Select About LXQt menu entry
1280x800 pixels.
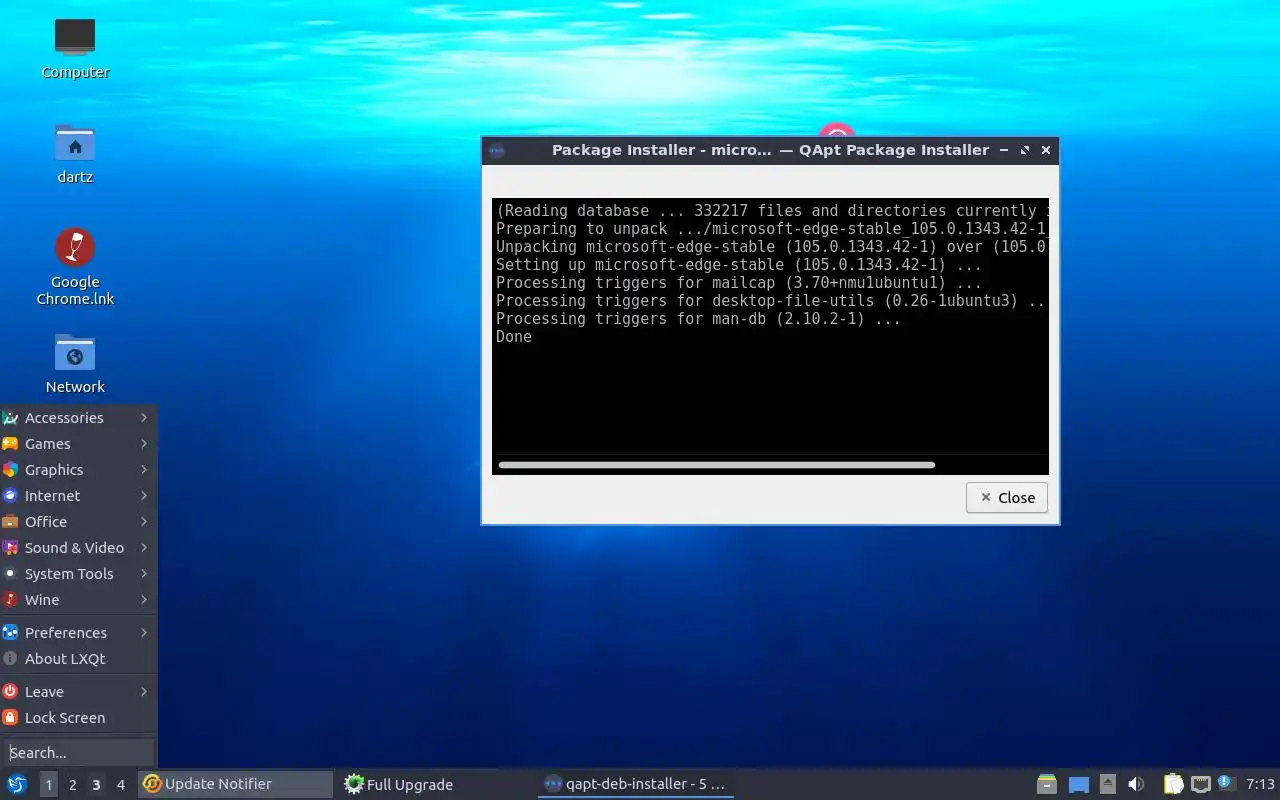pyautogui.click(x=78, y=659)
